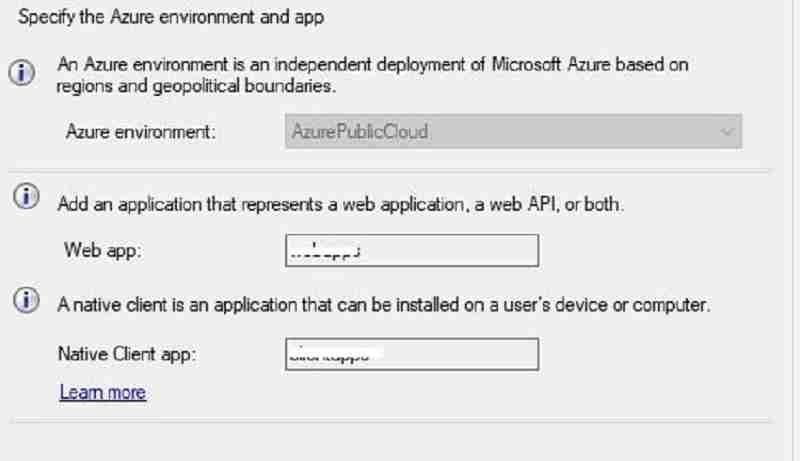
Task: Click the 'Native Client app:' label
Action: [x=127, y=354]
